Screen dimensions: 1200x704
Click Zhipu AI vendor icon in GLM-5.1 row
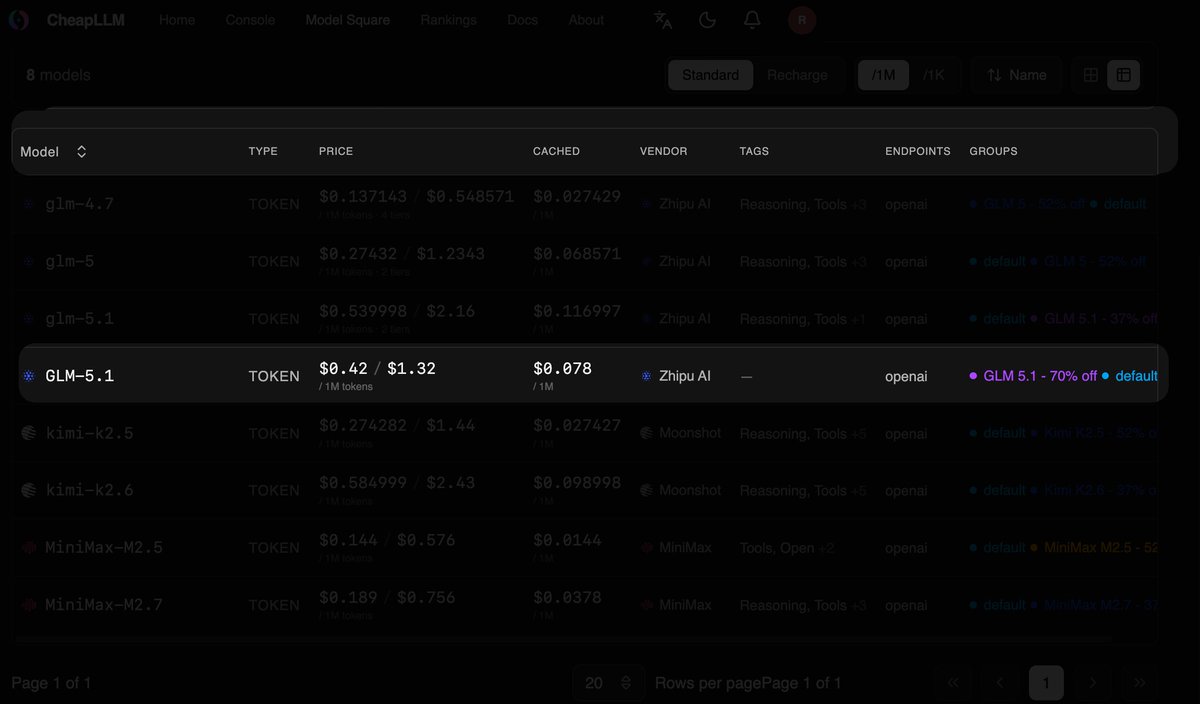click(646, 376)
